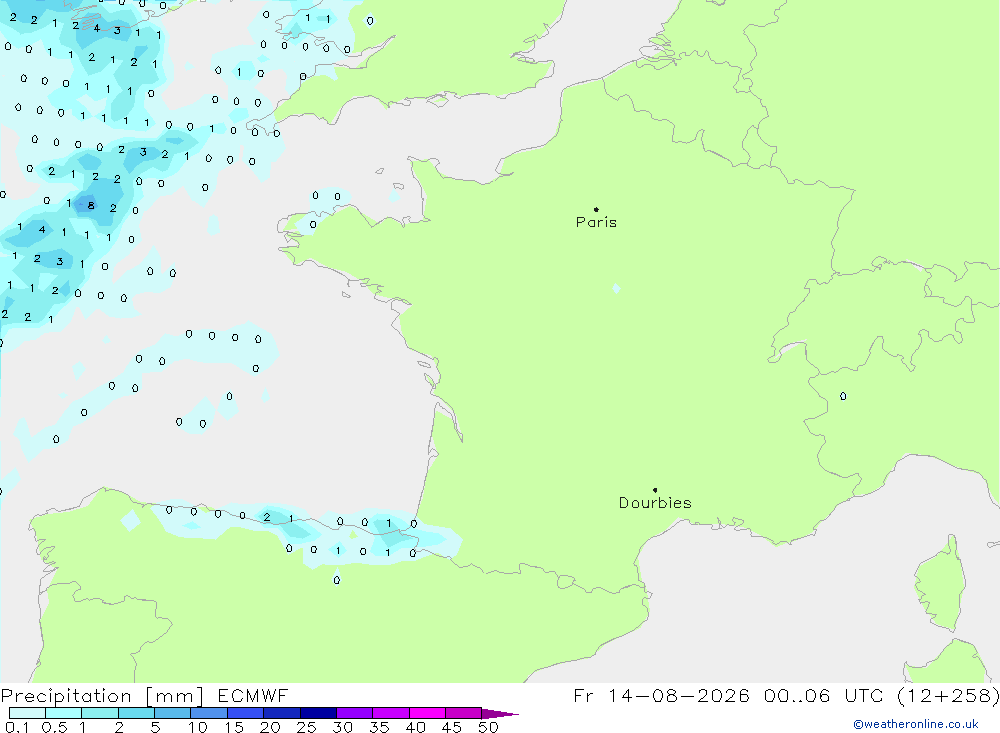Click the '0.5' legend scale label
This screenshot has height=733, width=1000.
(54, 727)
